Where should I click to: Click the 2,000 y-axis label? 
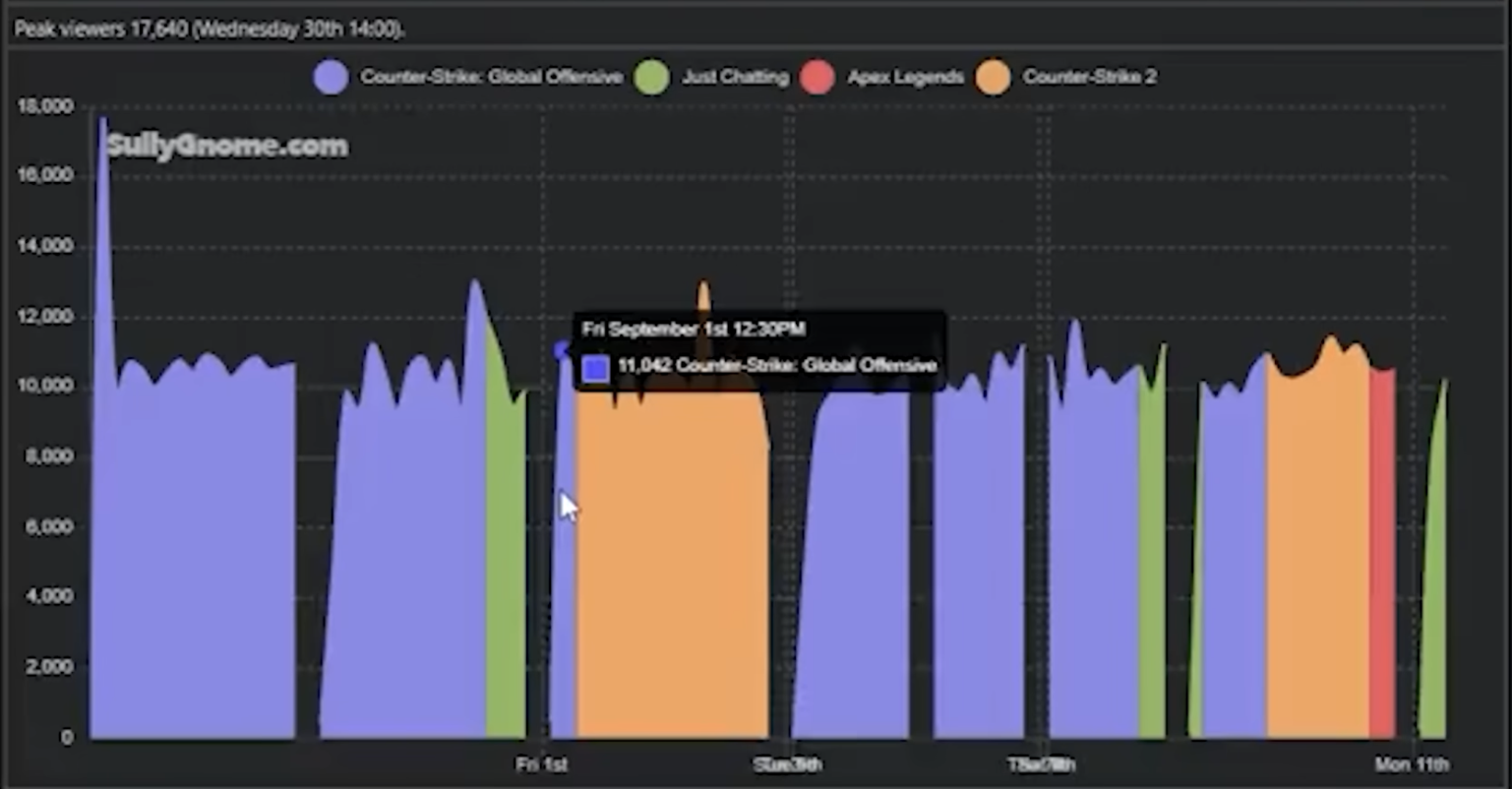click(50, 667)
